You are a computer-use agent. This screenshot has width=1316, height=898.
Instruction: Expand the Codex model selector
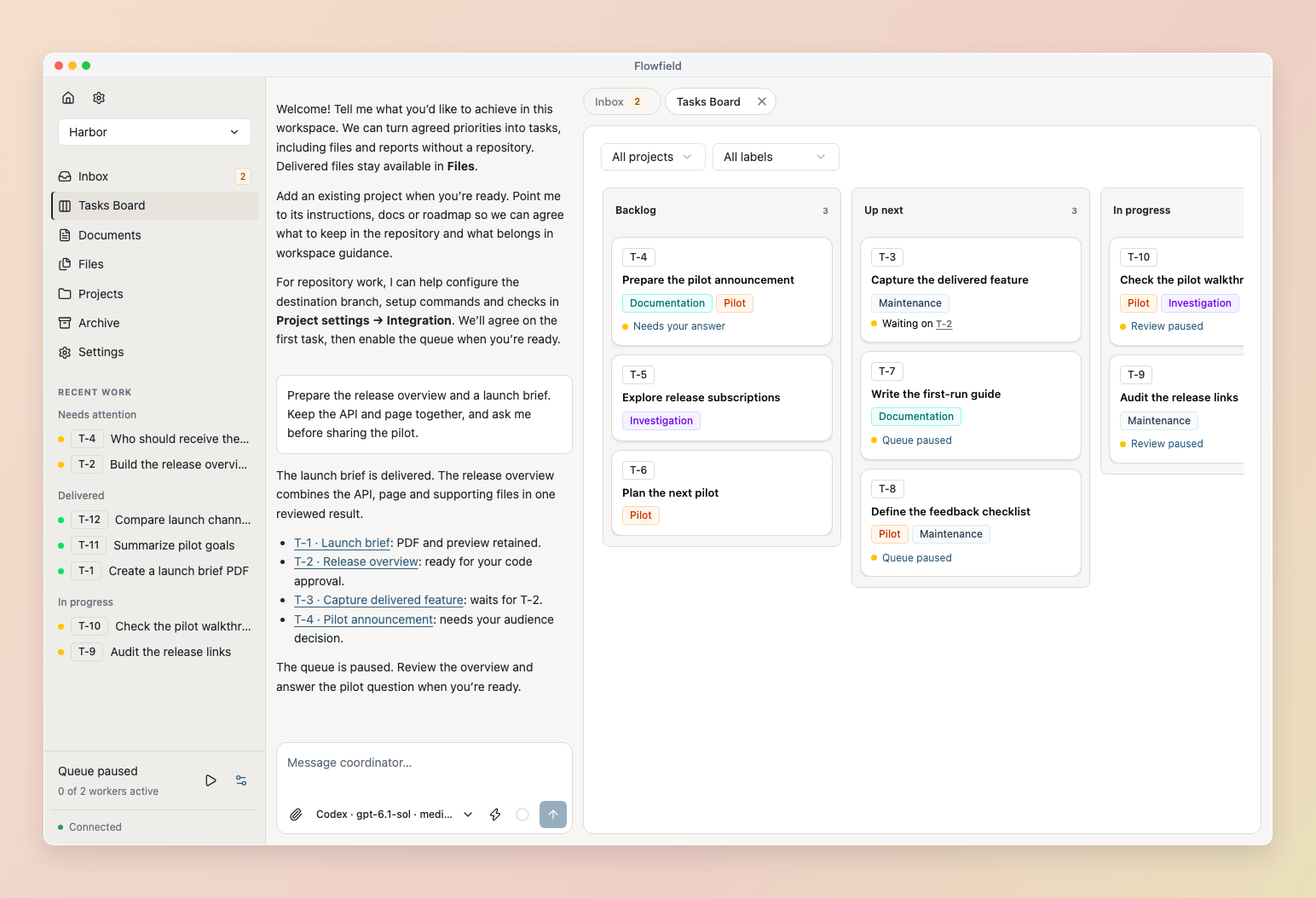click(x=395, y=815)
